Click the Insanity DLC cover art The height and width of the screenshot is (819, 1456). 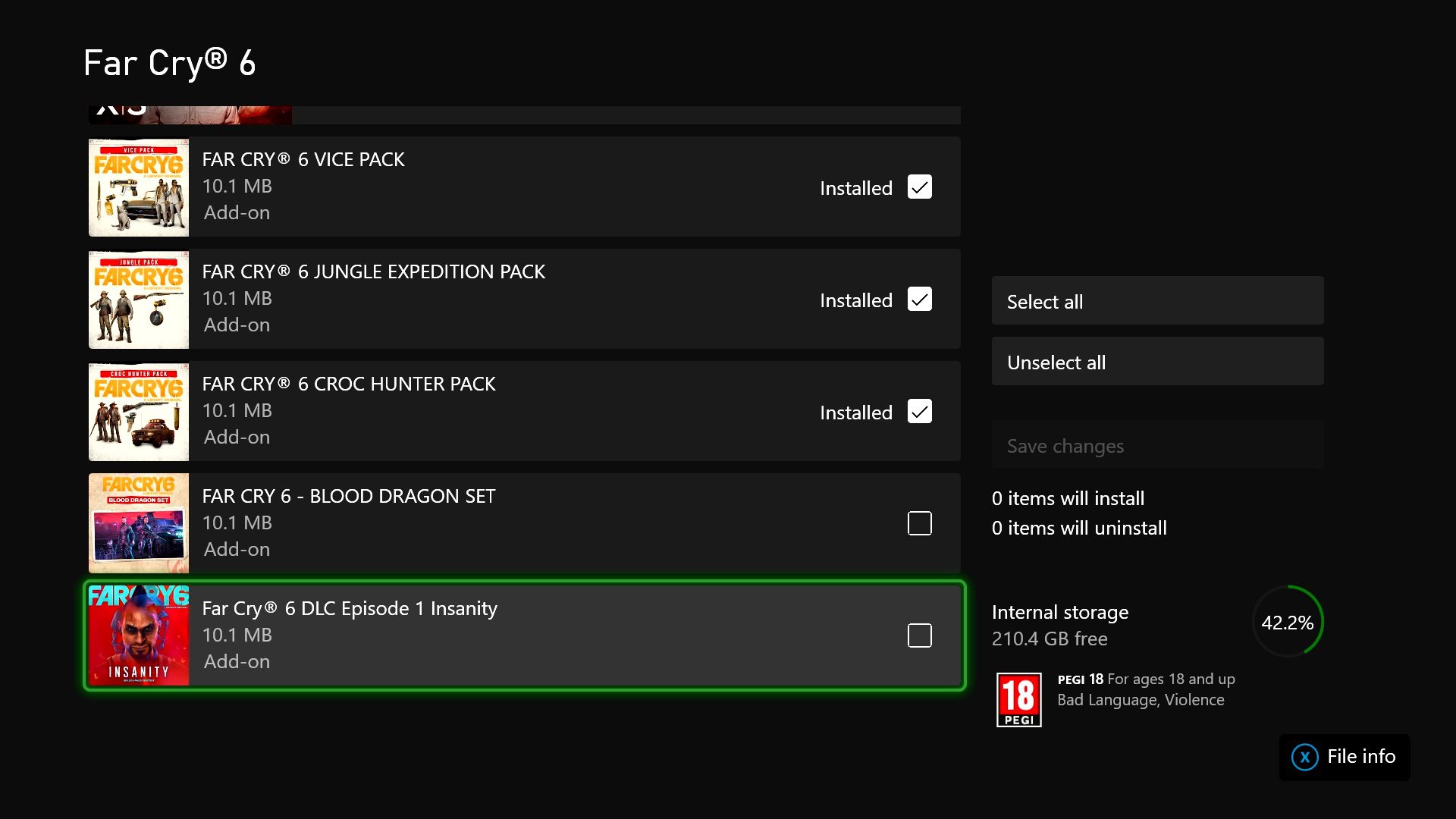tap(139, 635)
